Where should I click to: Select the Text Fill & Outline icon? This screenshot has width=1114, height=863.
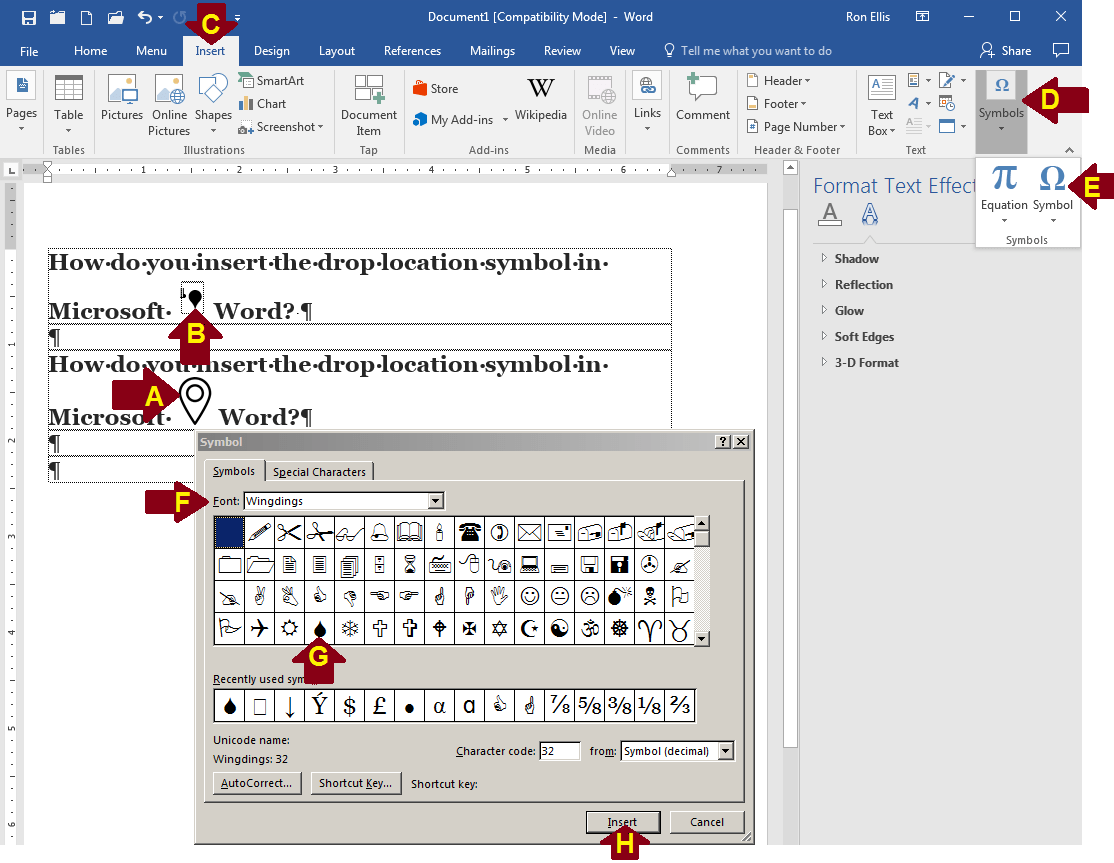[x=830, y=214]
